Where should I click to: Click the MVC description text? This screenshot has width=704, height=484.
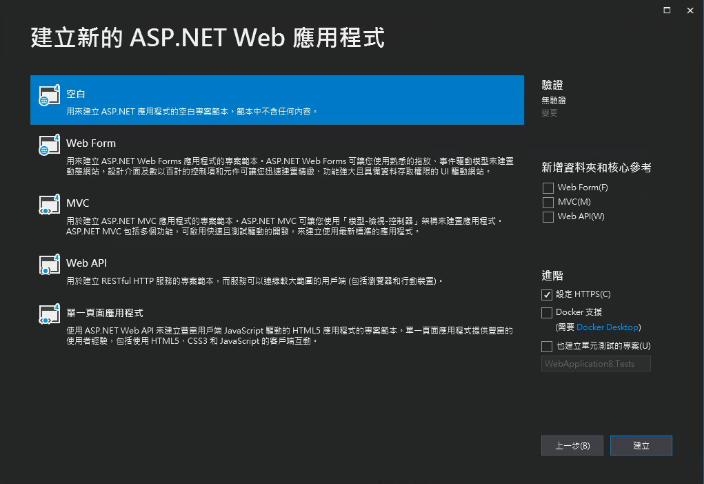(x=284, y=226)
